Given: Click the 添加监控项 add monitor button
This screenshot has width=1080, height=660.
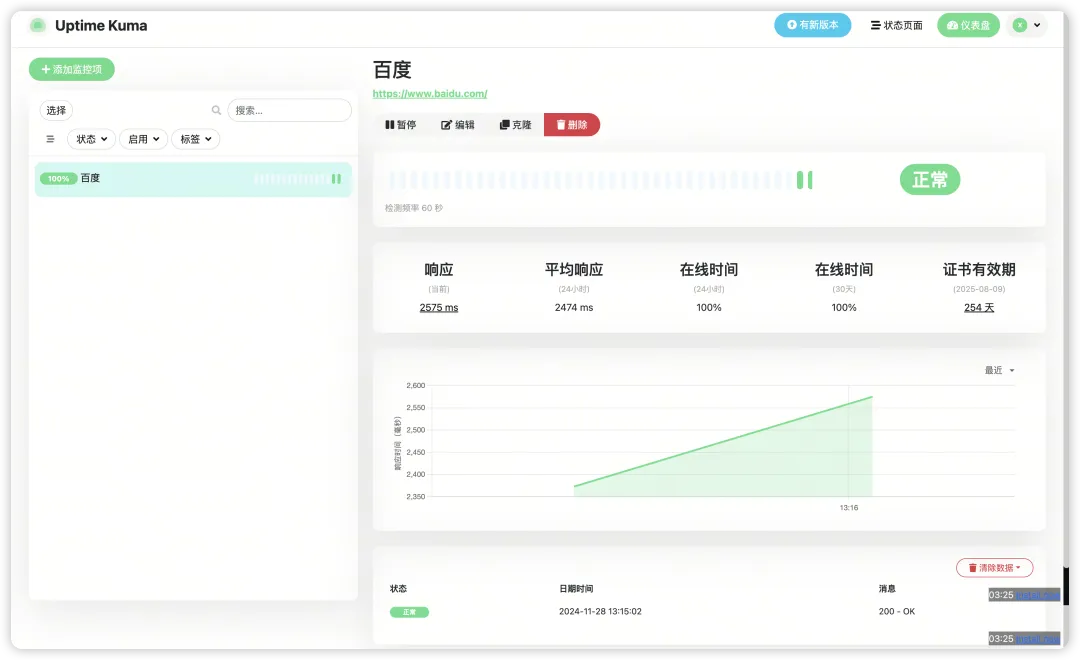Looking at the screenshot, I should [72, 69].
